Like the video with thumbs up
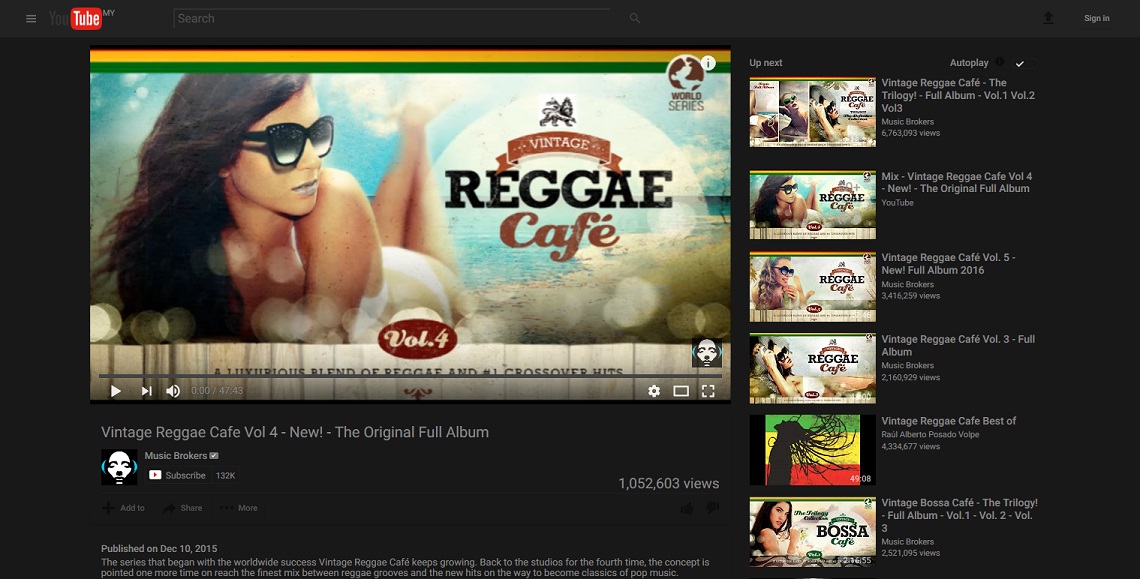Screen dimensions: 1140x579 pos(686,508)
